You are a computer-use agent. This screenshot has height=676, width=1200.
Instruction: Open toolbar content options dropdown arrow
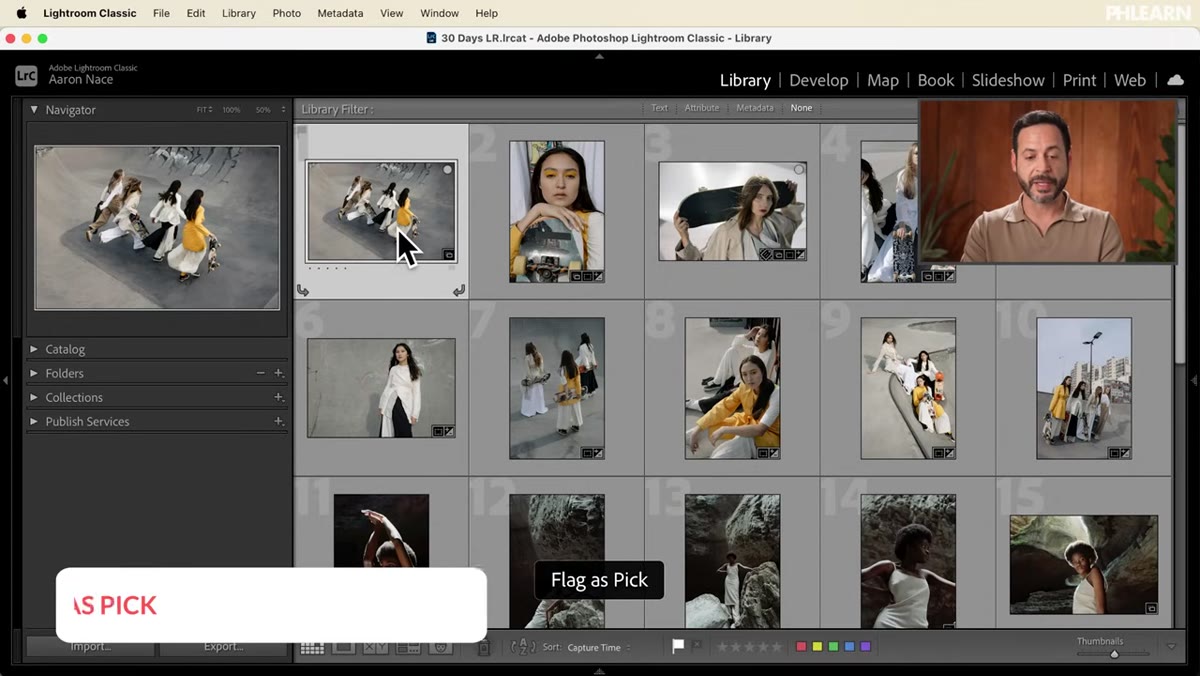[x=1171, y=647]
